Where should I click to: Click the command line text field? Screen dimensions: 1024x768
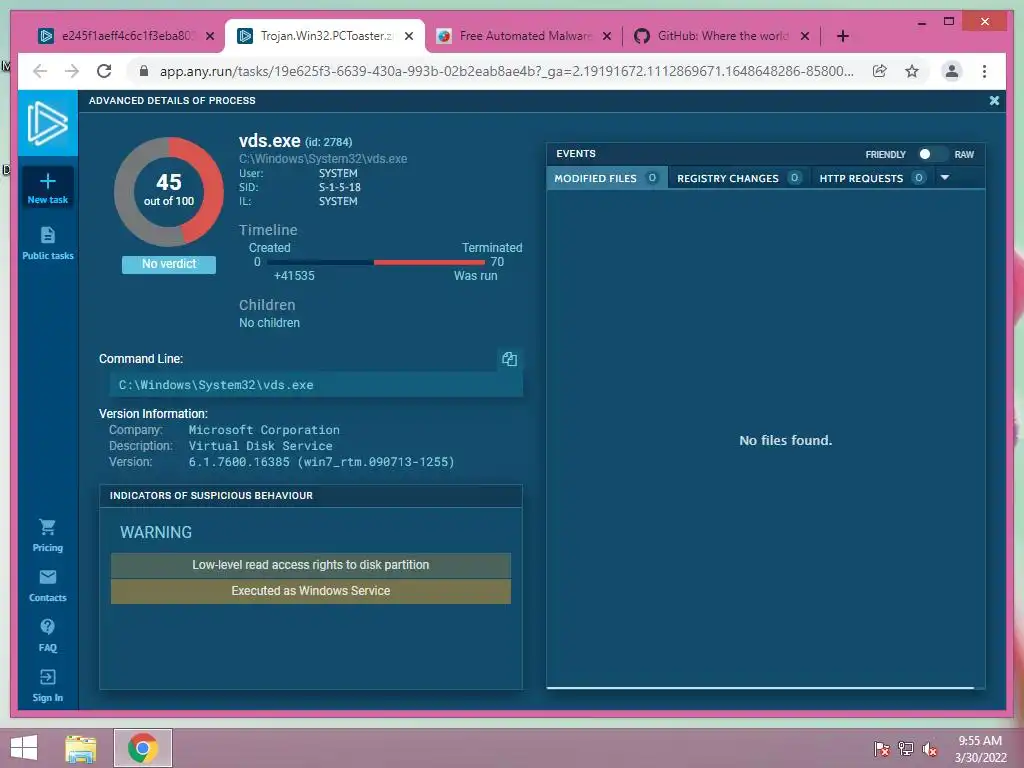click(x=316, y=385)
